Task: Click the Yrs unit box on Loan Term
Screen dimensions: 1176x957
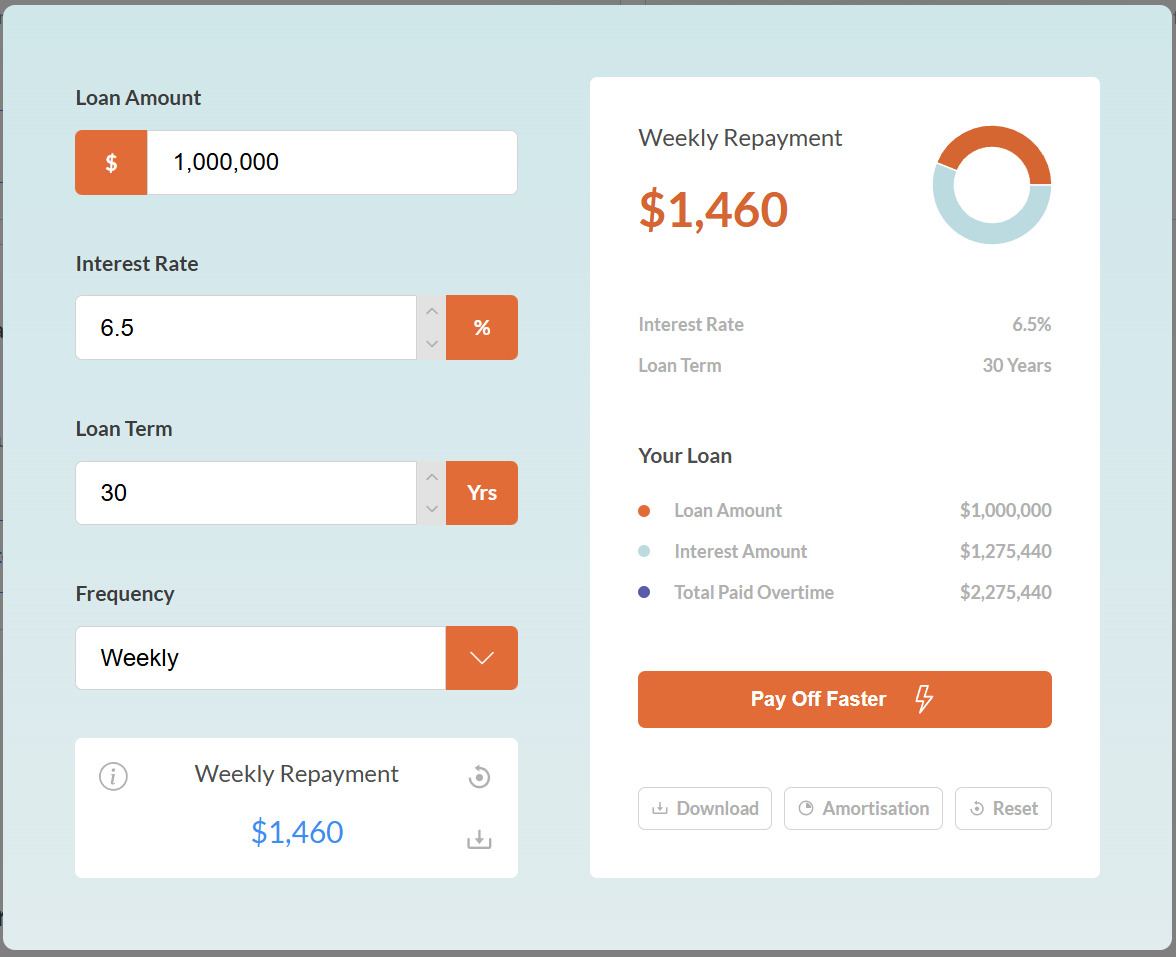Action: [482, 493]
